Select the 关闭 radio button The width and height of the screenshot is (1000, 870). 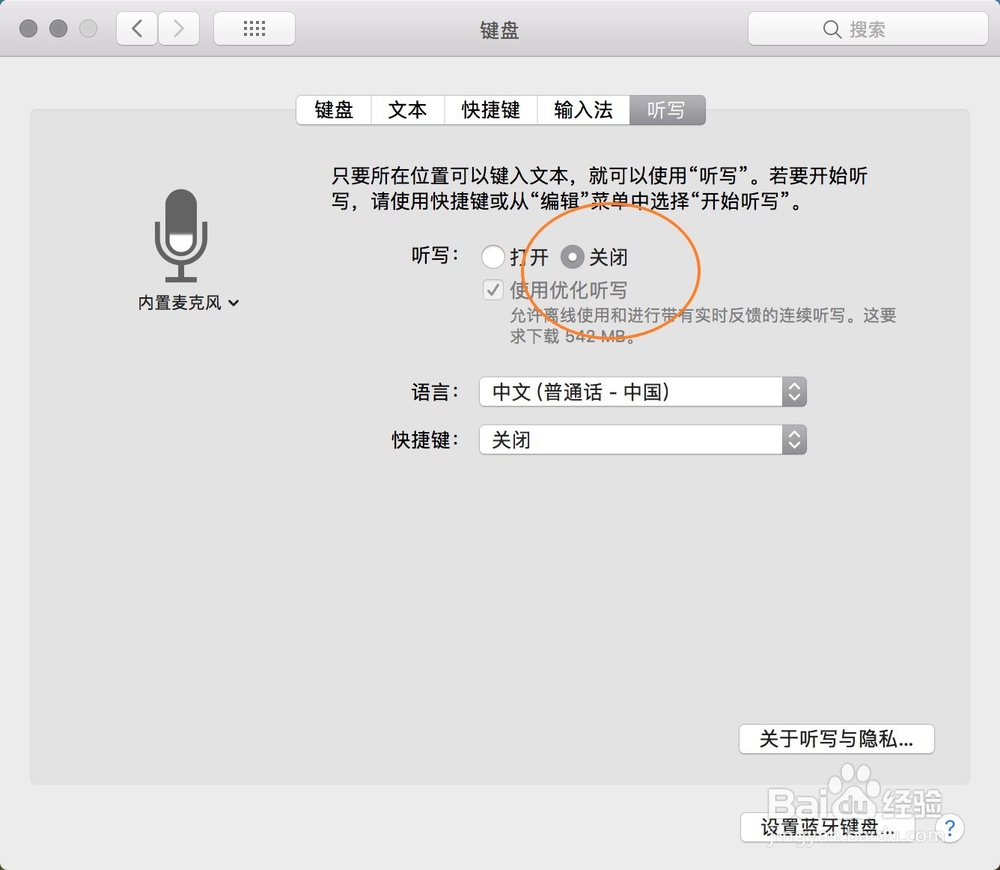pos(572,256)
